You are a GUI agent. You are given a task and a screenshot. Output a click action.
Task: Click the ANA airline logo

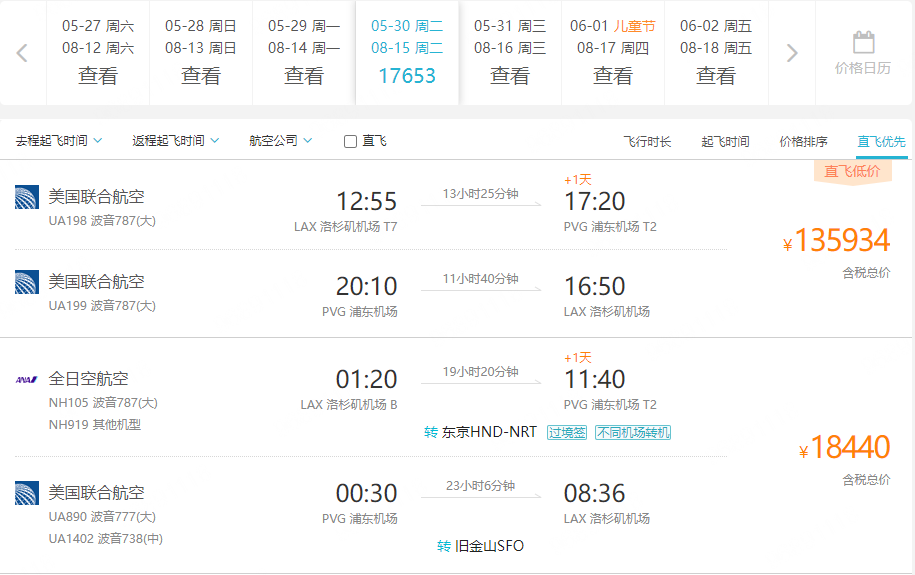tap(27, 379)
